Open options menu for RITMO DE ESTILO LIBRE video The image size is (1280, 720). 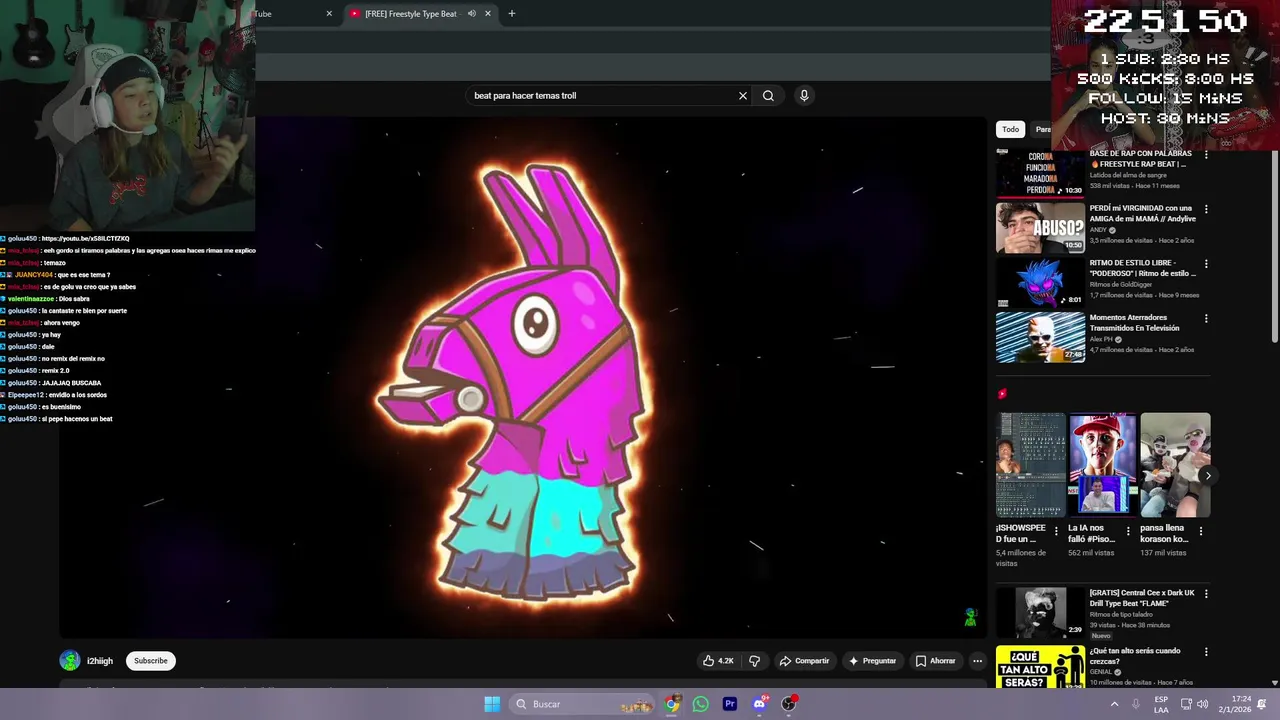coord(1206,264)
